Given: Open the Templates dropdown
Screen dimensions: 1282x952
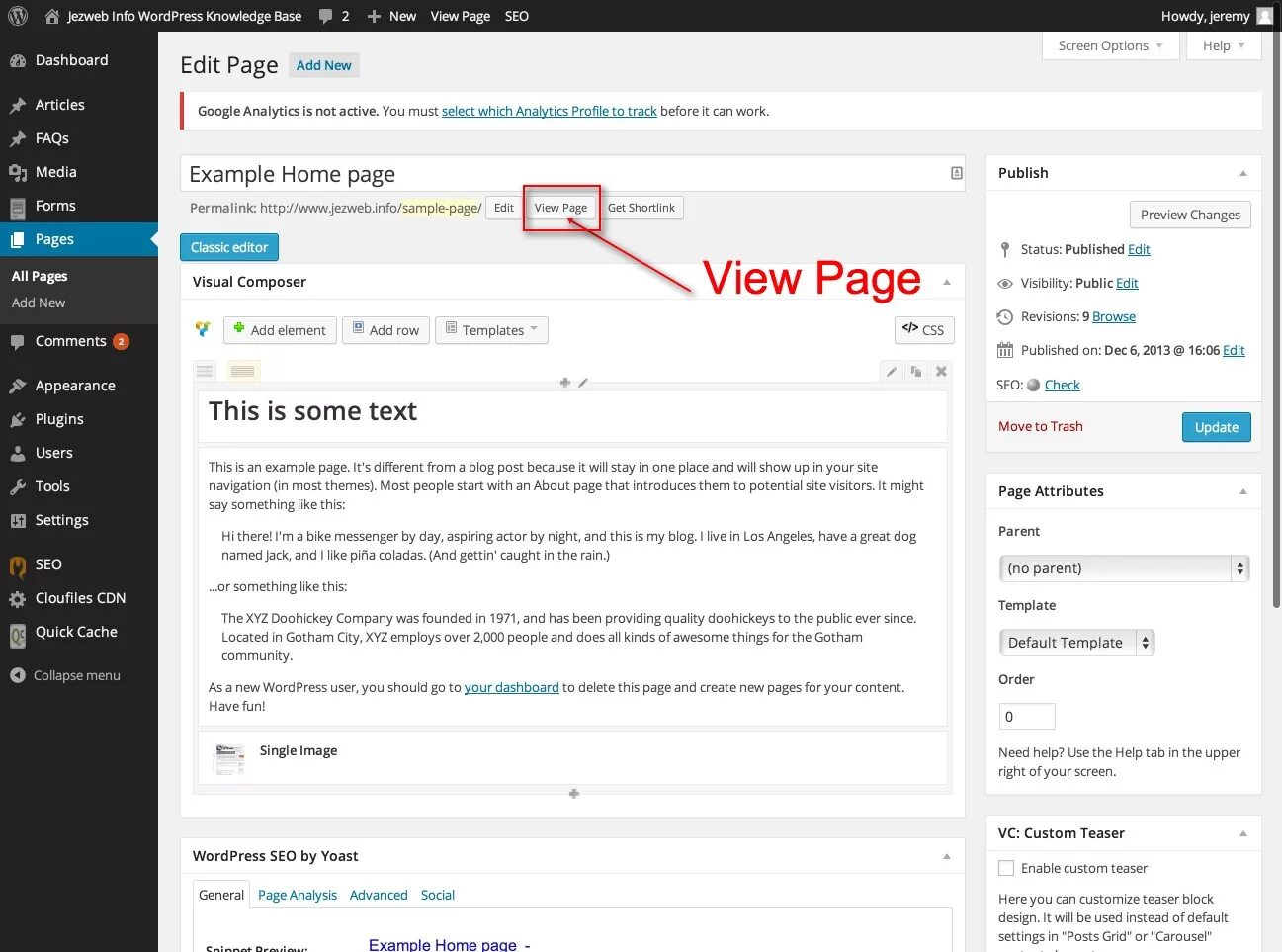Looking at the screenshot, I should [x=491, y=329].
